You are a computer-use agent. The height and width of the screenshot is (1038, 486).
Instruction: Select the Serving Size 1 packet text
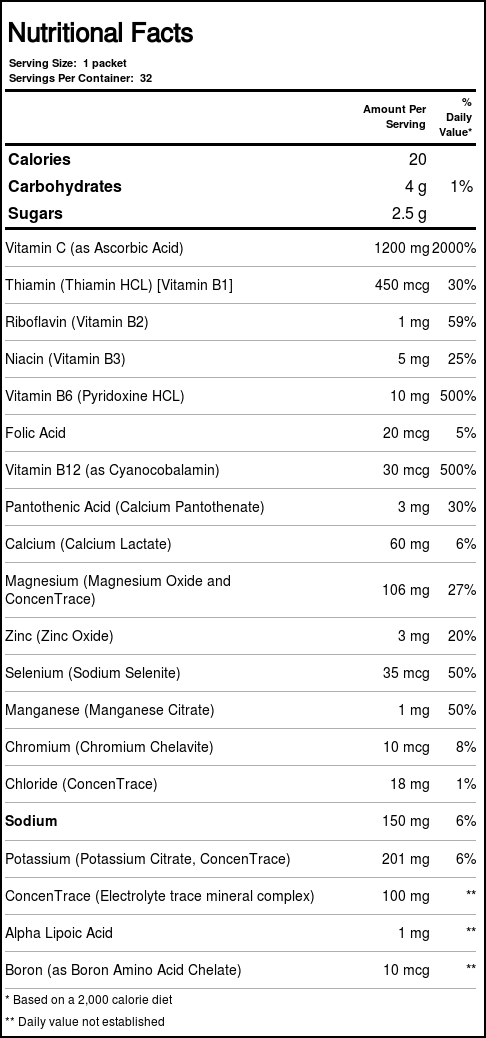pyautogui.click(x=68, y=64)
